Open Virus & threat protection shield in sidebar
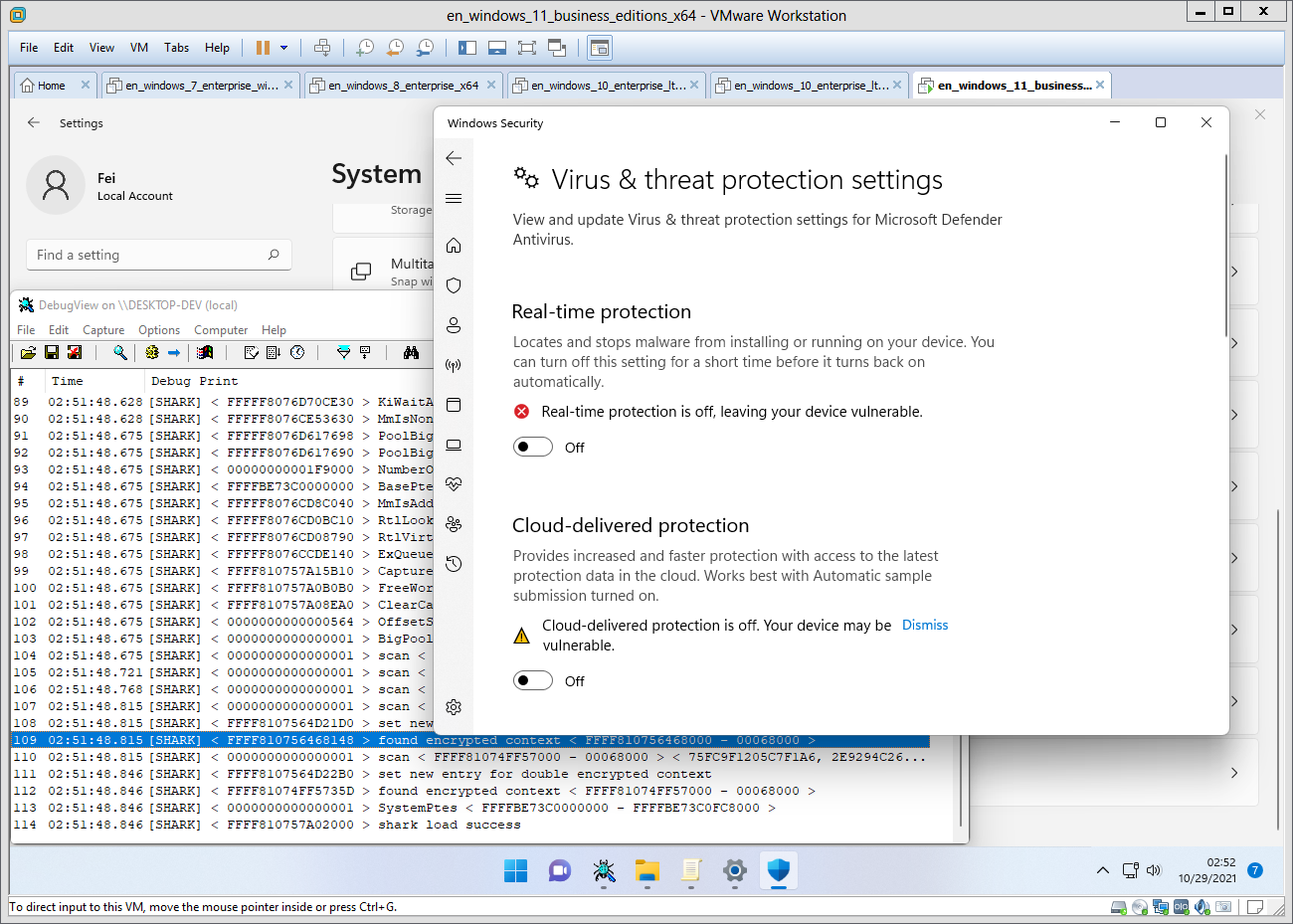The width and height of the screenshot is (1293, 924). pos(454,285)
